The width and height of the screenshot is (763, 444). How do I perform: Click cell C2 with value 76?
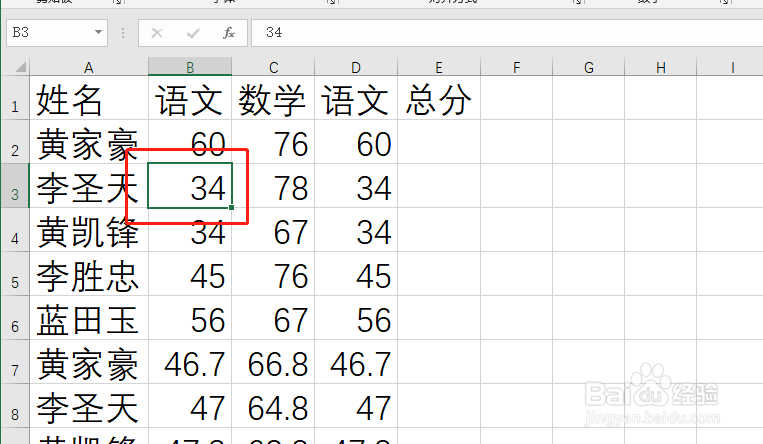click(x=273, y=142)
